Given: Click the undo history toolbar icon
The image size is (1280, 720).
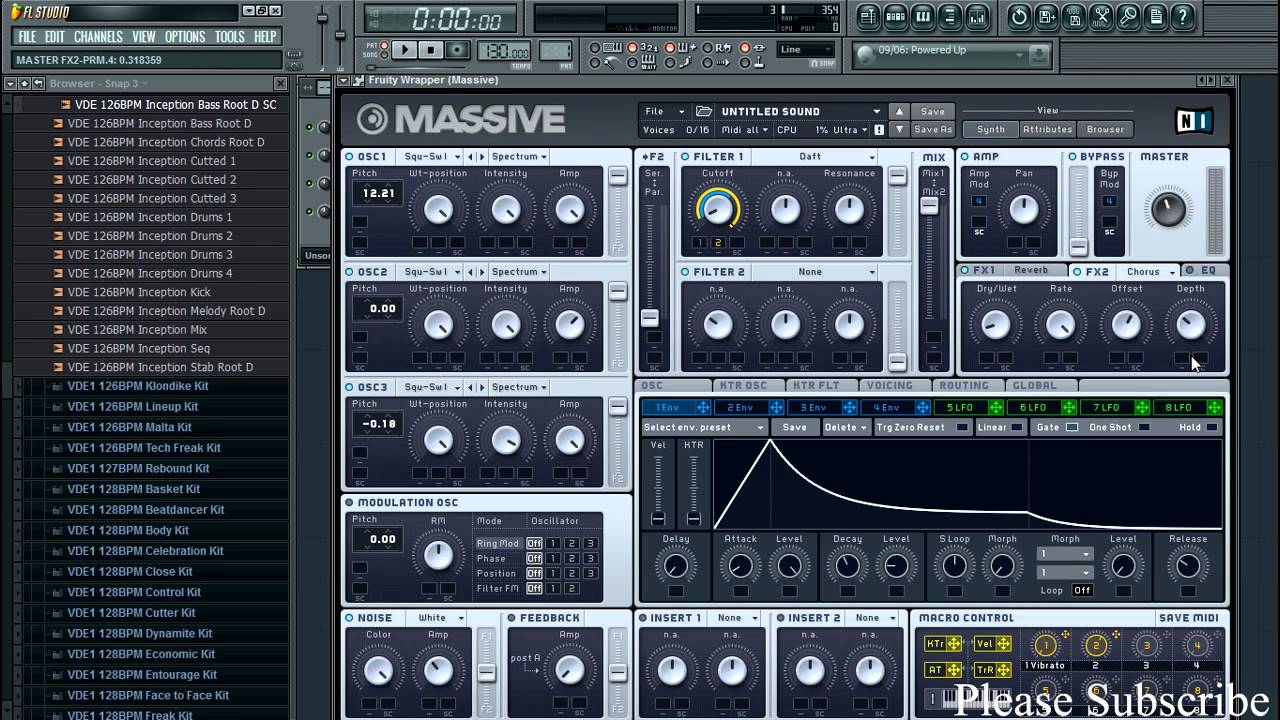Looking at the screenshot, I should click(1019, 16).
